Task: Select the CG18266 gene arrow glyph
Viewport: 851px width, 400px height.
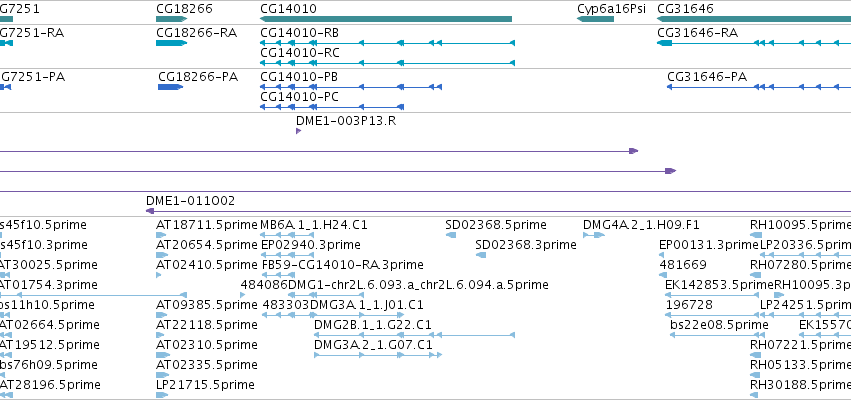Action: 172,19
